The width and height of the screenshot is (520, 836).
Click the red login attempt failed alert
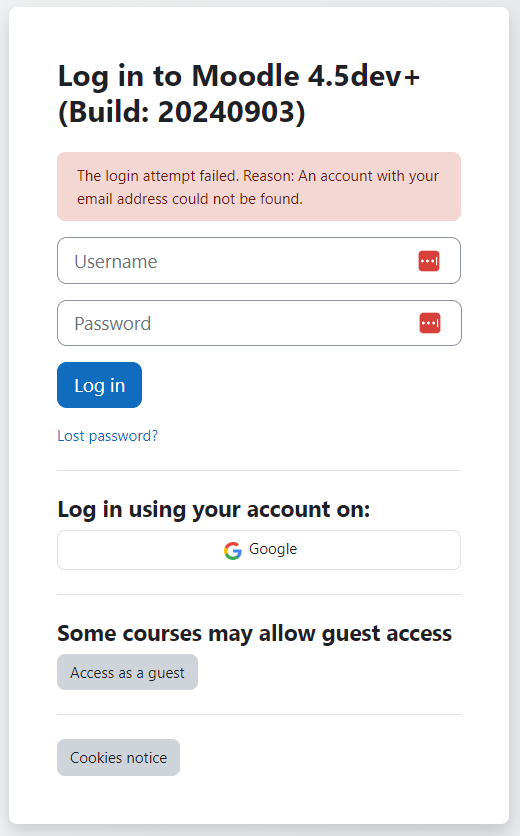pyautogui.click(x=259, y=187)
